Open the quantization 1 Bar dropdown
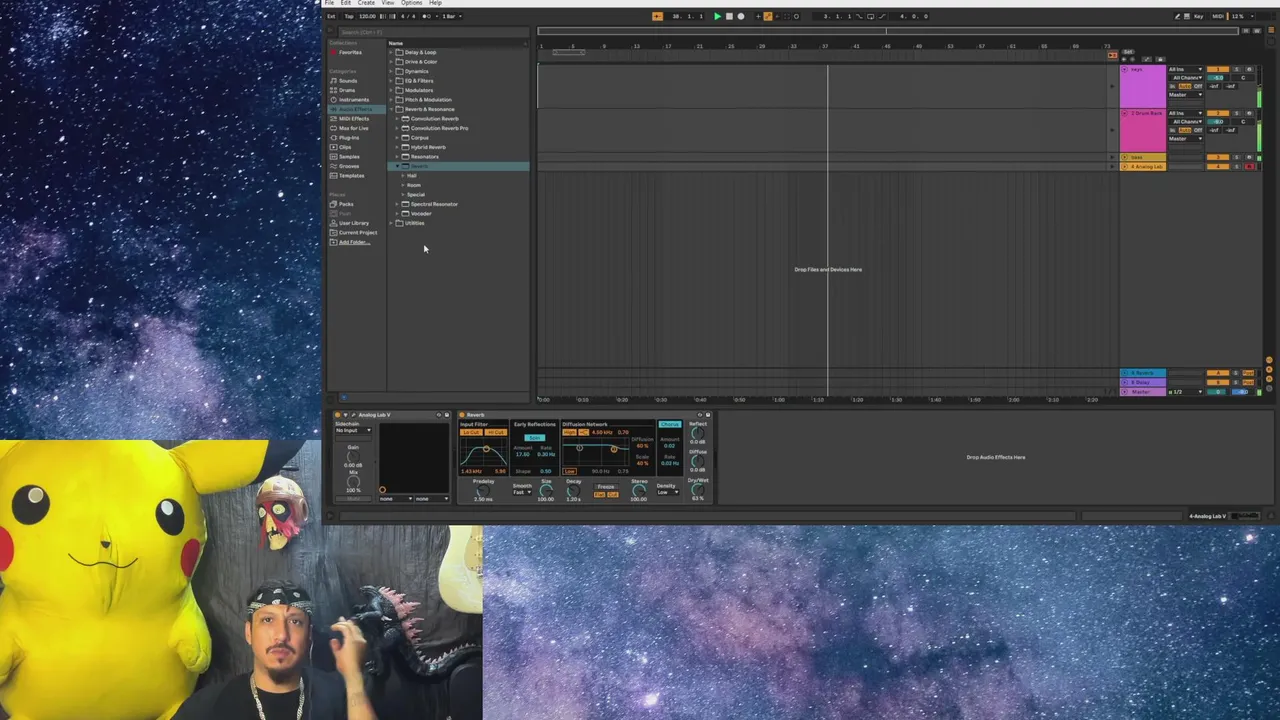The width and height of the screenshot is (1280, 720). click(452, 16)
